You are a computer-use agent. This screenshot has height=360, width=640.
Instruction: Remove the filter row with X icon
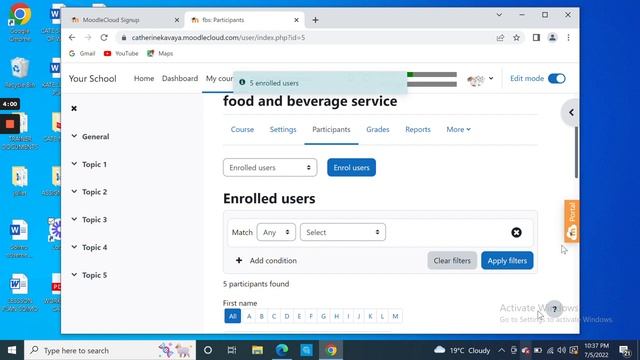coord(516,232)
